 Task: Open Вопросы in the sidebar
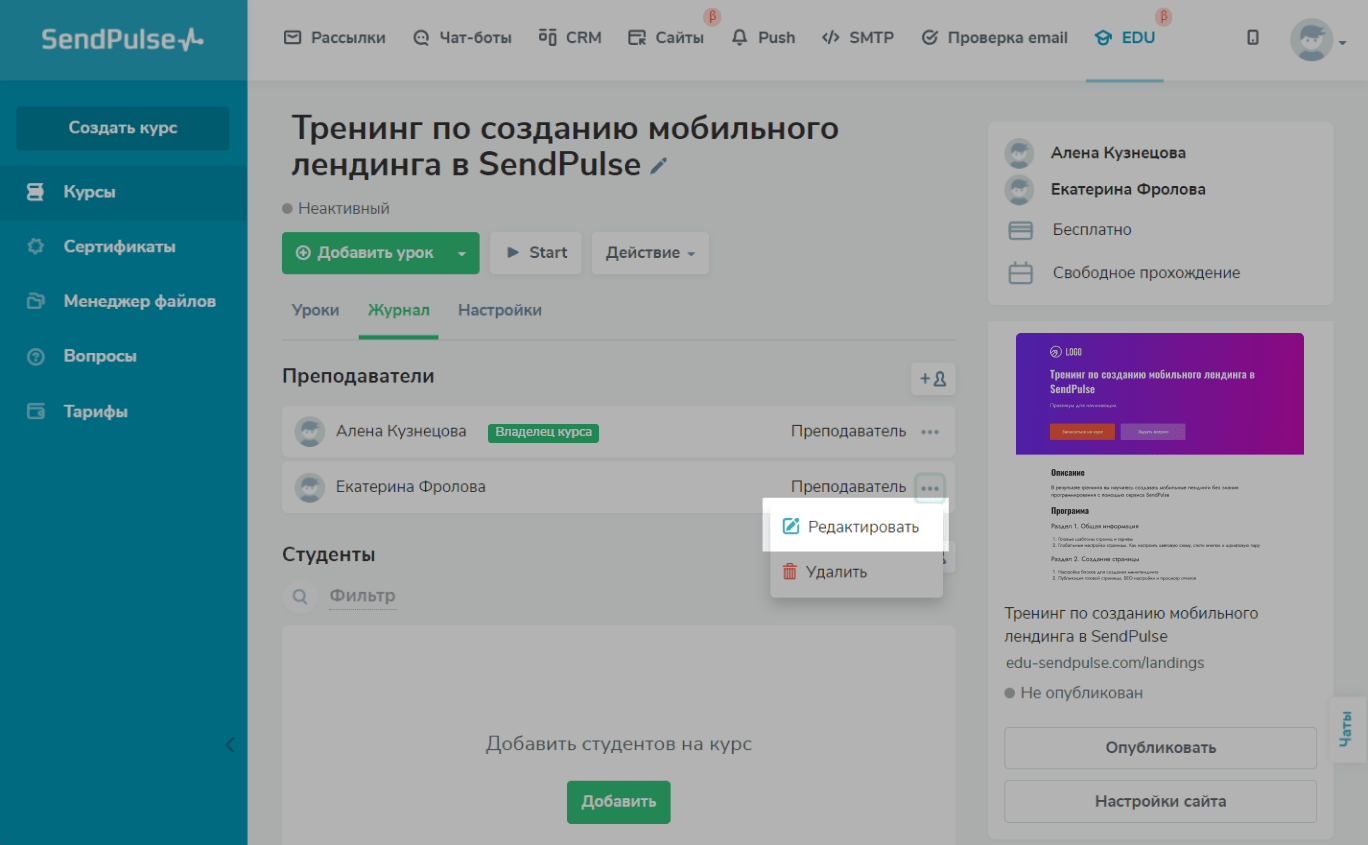coord(123,356)
